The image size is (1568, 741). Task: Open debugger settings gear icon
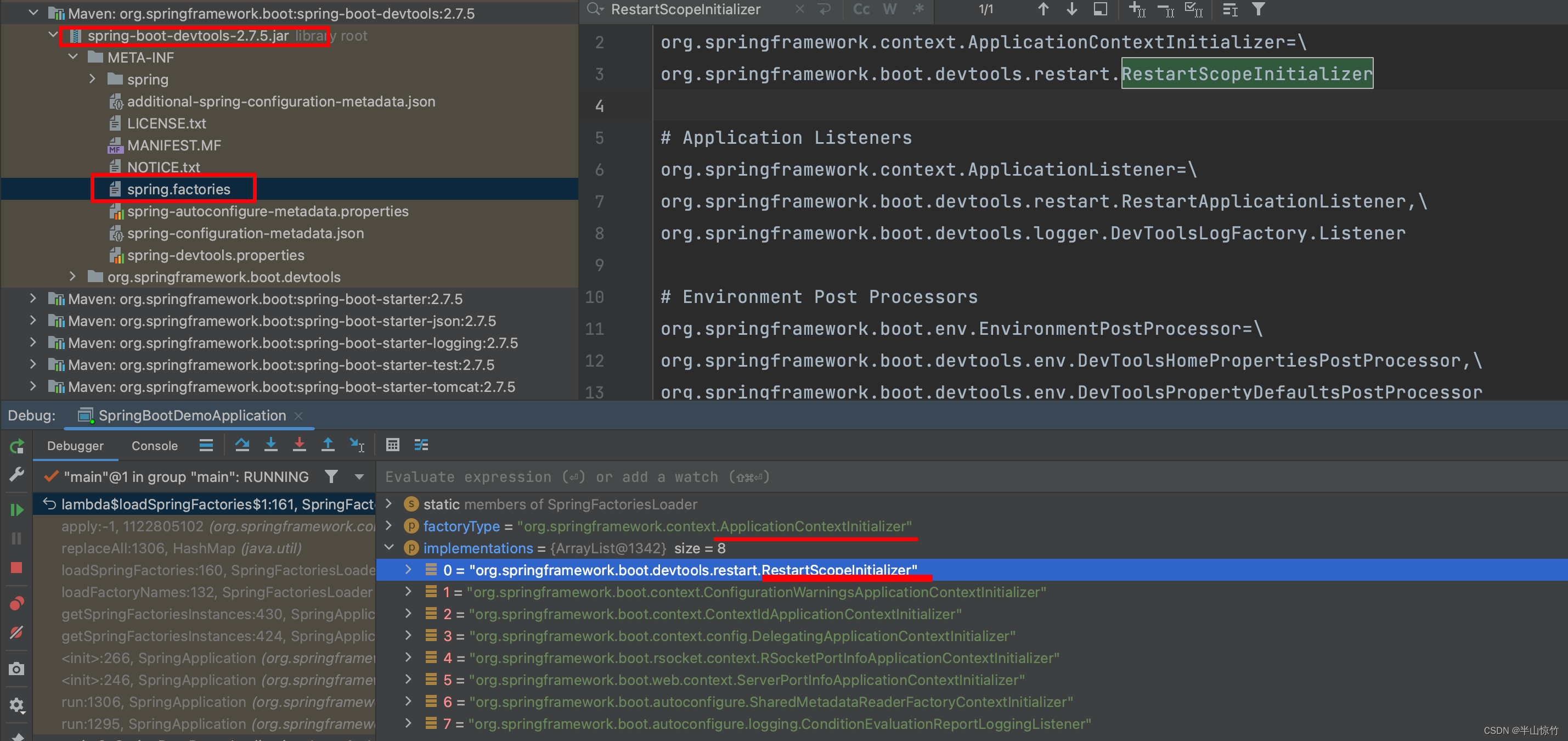17,705
